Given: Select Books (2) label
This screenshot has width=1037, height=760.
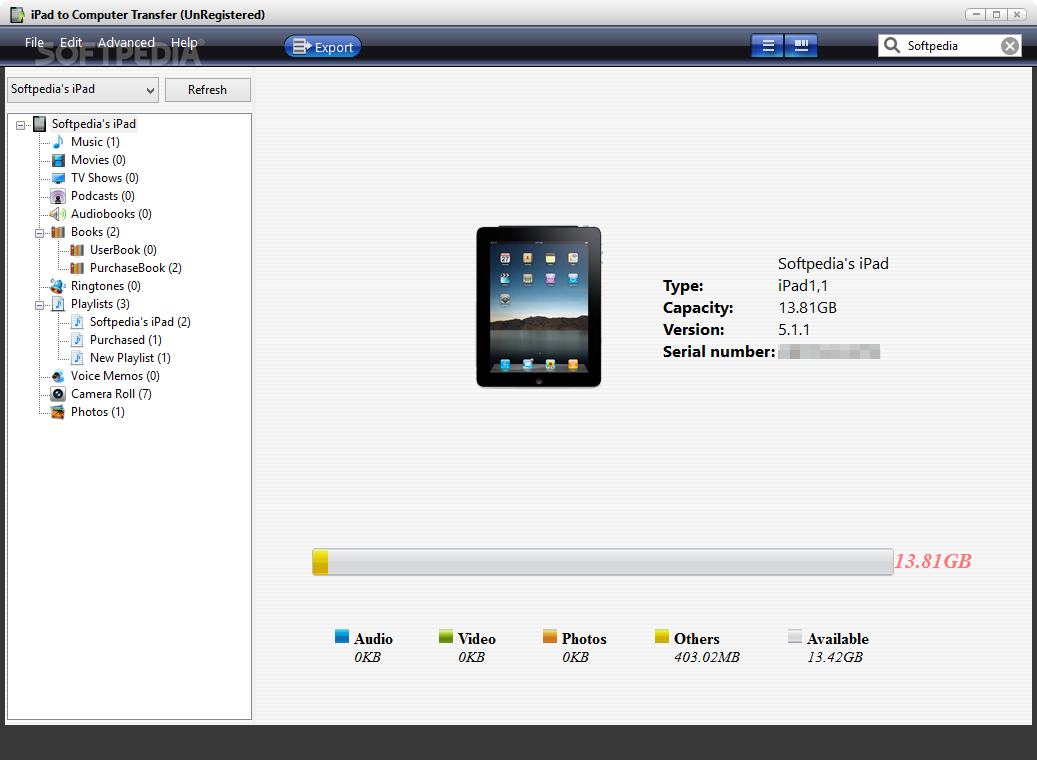Looking at the screenshot, I should point(95,232).
